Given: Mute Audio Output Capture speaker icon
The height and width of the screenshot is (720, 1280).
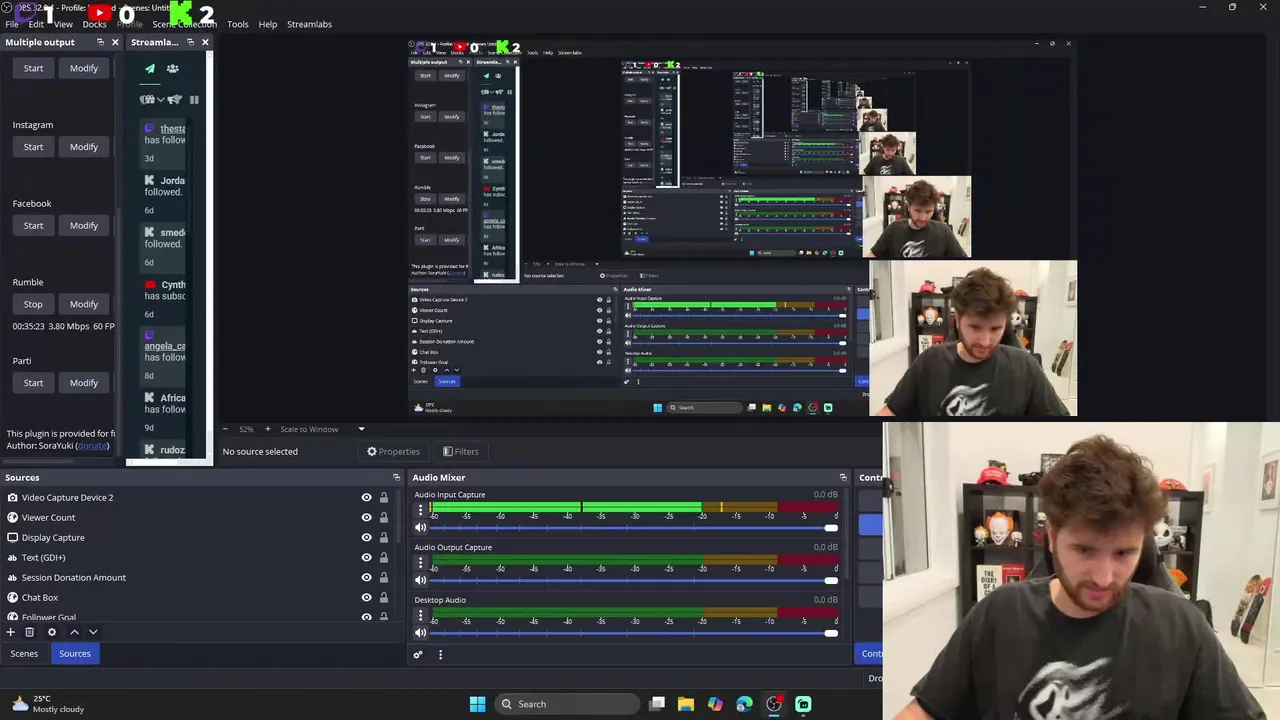Looking at the screenshot, I should (x=421, y=580).
